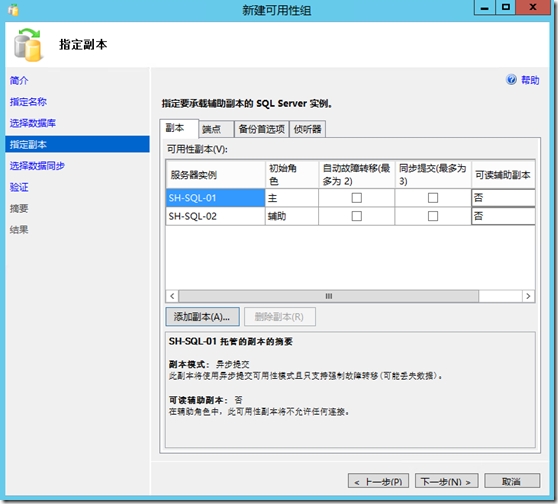Screen dimensions: 558x504
Task: Click the 自动故障转移 column header
Action: 357,175
